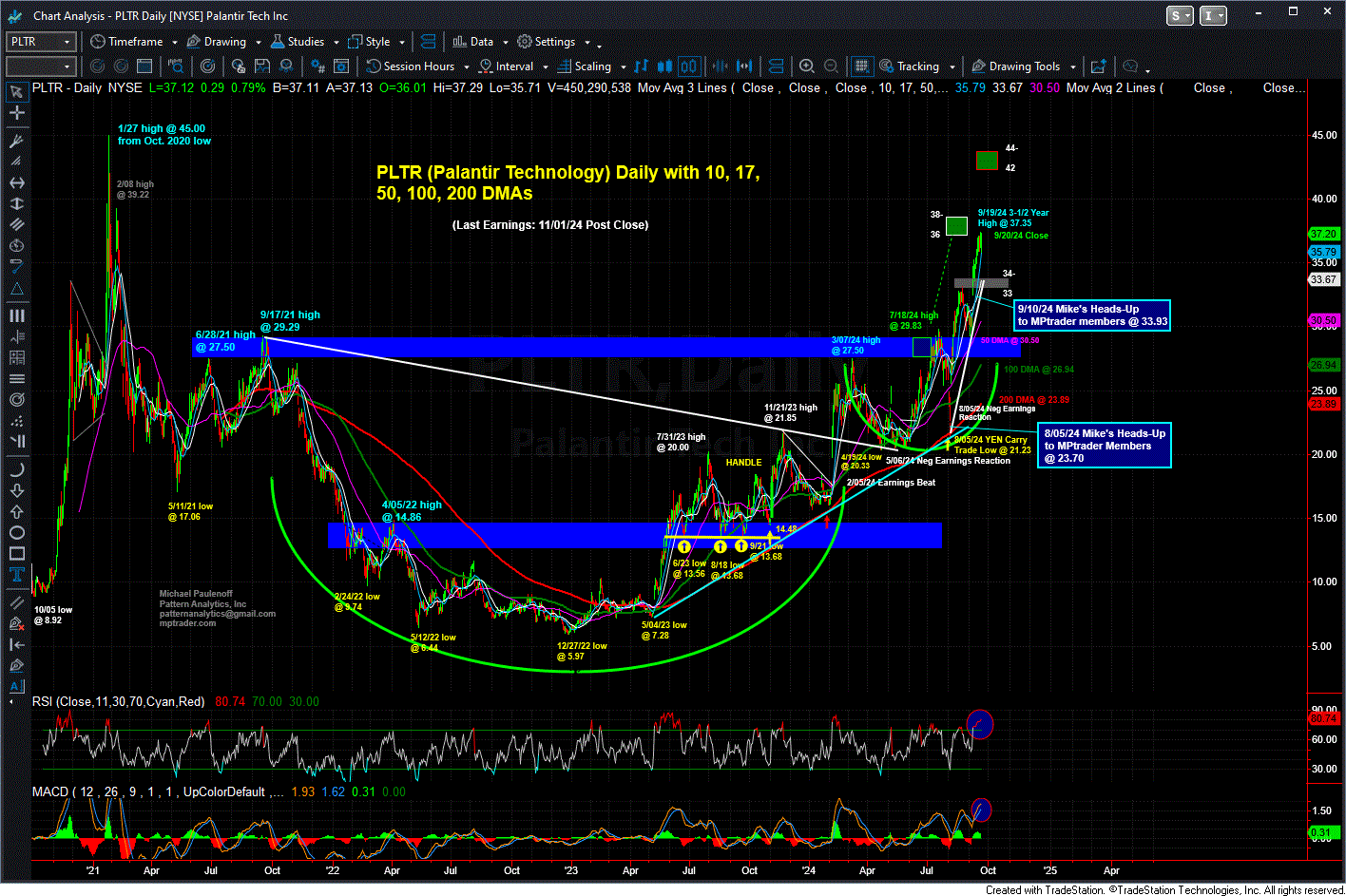Open the S button dropdown in title bar
The image size is (1346, 896).
(1180, 15)
